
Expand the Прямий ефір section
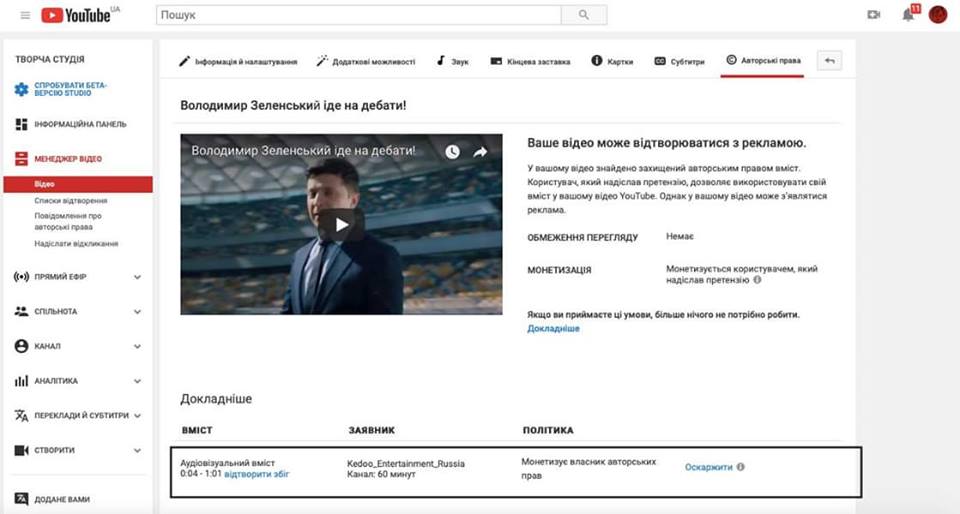[137, 277]
